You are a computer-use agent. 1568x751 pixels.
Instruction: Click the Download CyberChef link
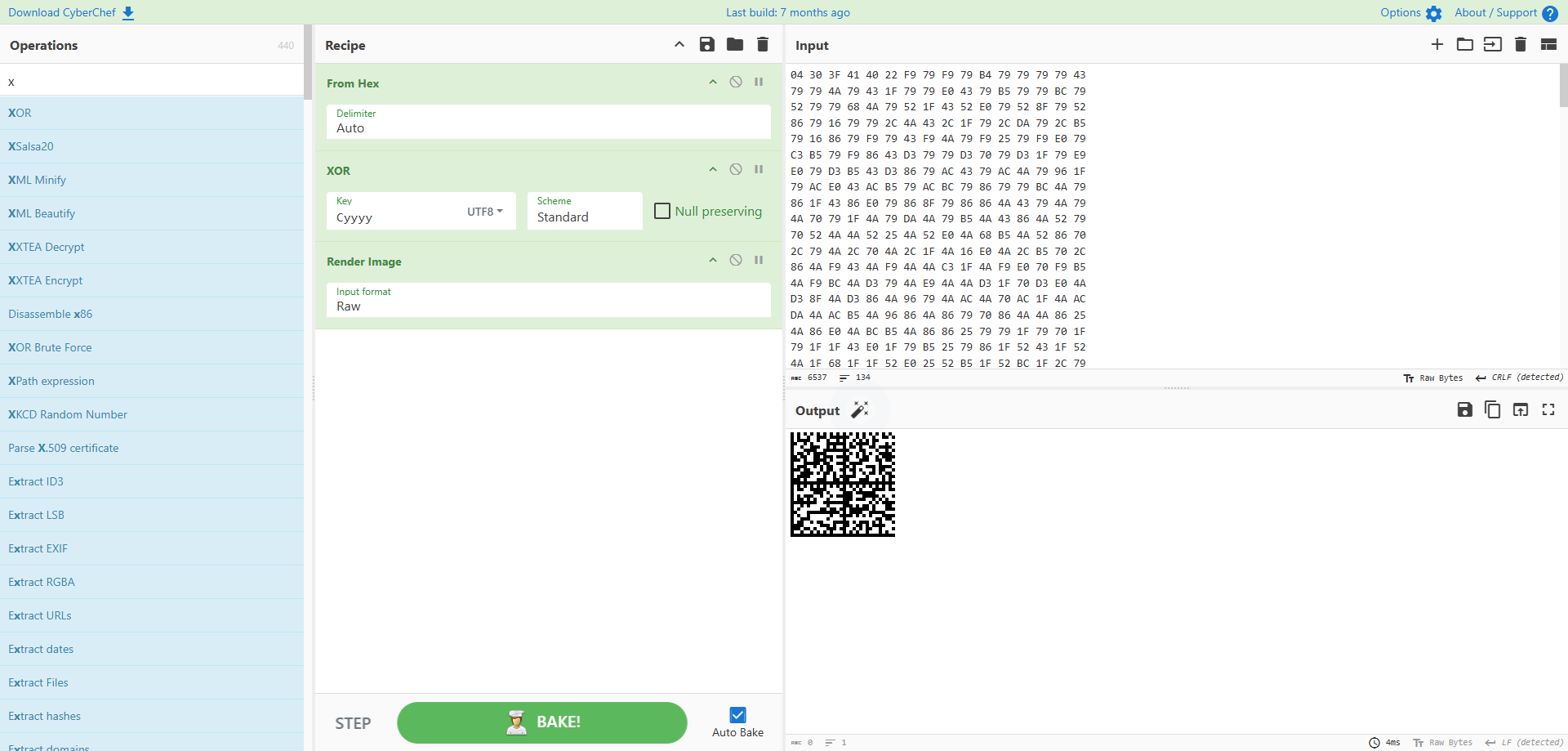tap(71, 12)
